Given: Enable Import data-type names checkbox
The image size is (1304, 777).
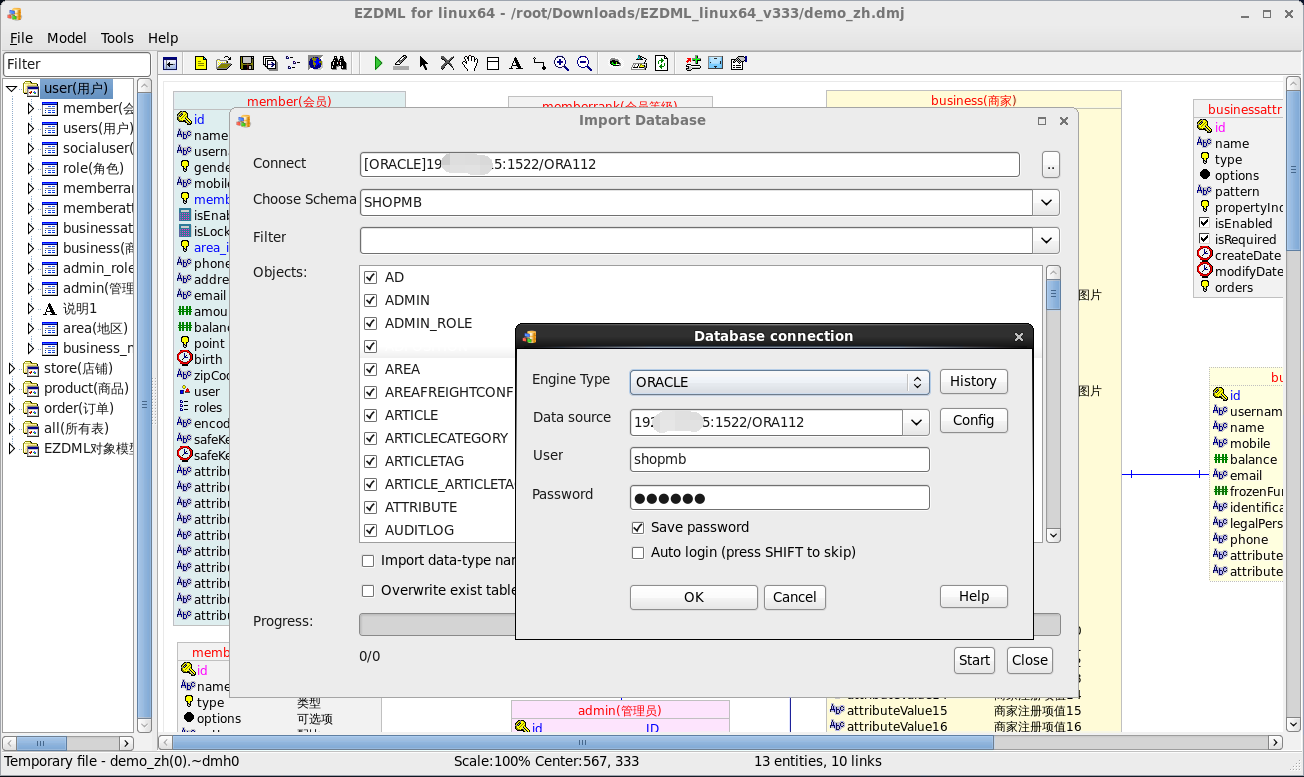Looking at the screenshot, I should point(368,561).
